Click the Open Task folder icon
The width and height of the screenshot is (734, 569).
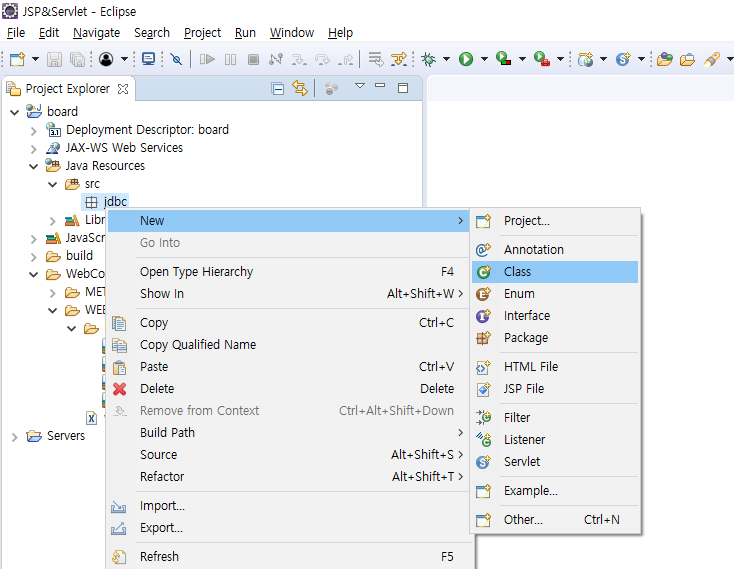pyautogui.click(x=687, y=59)
